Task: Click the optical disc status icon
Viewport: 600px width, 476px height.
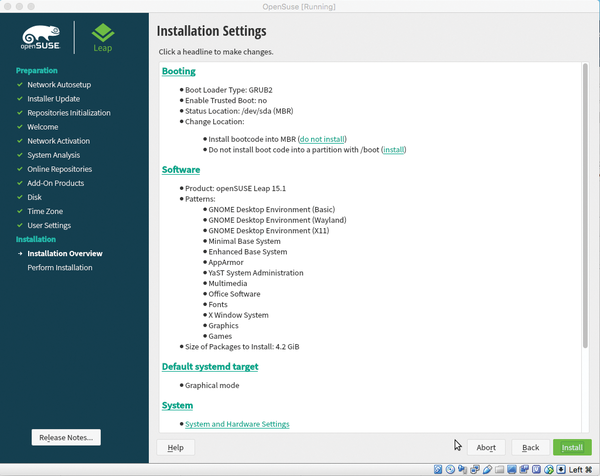Action: tap(450, 469)
